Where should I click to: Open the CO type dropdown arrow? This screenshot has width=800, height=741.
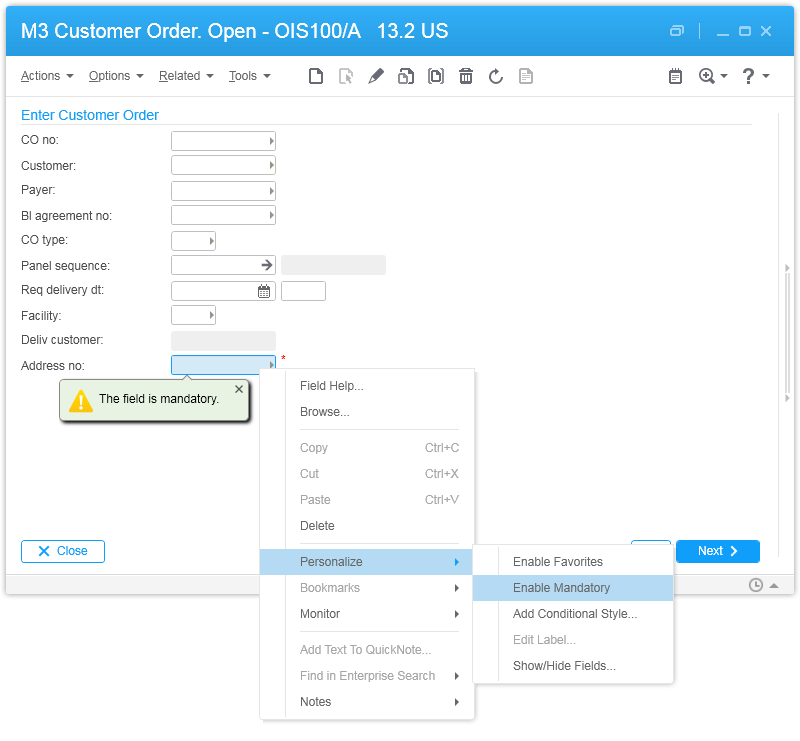pos(211,241)
